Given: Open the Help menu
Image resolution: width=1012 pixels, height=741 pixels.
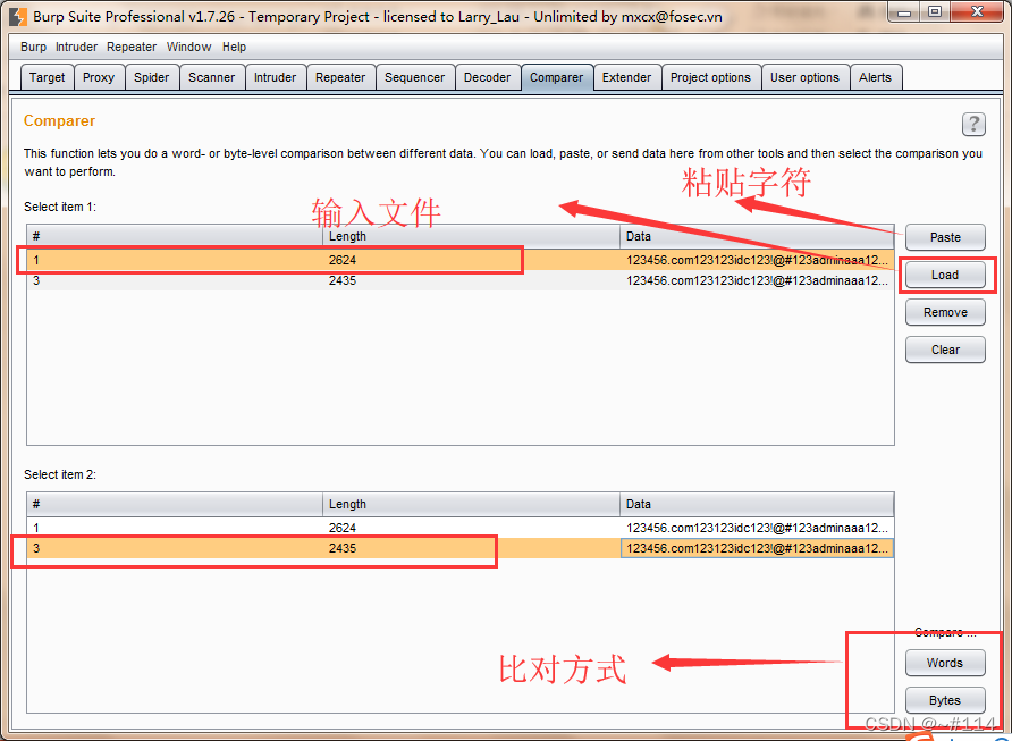Looking at the screenshot, I should 234,46.
